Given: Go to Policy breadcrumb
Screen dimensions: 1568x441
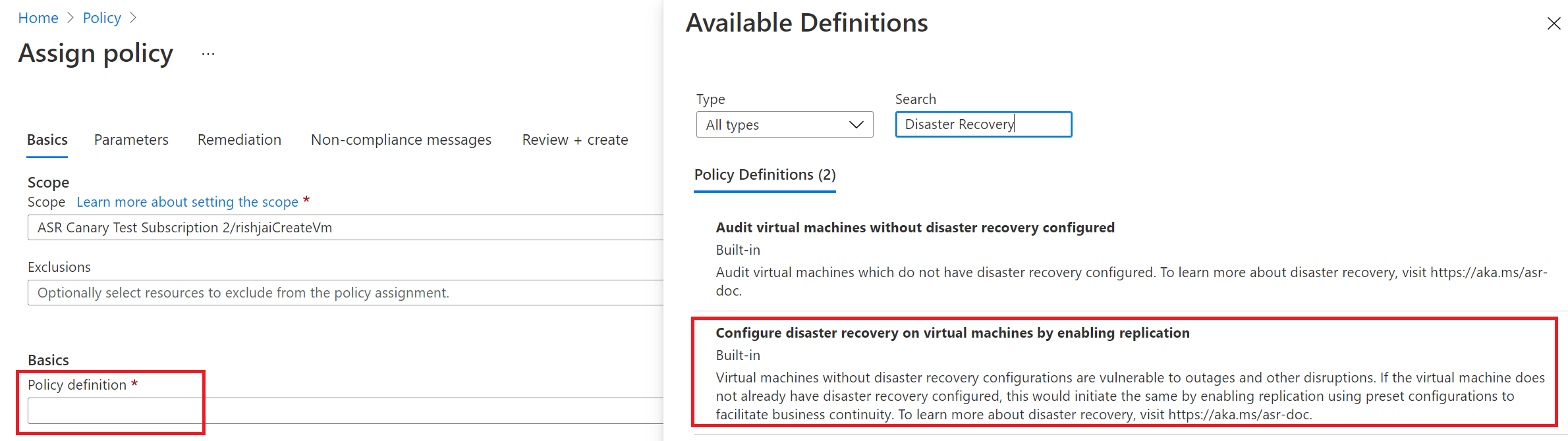Looking at the screenshot, I should point(101,18).
